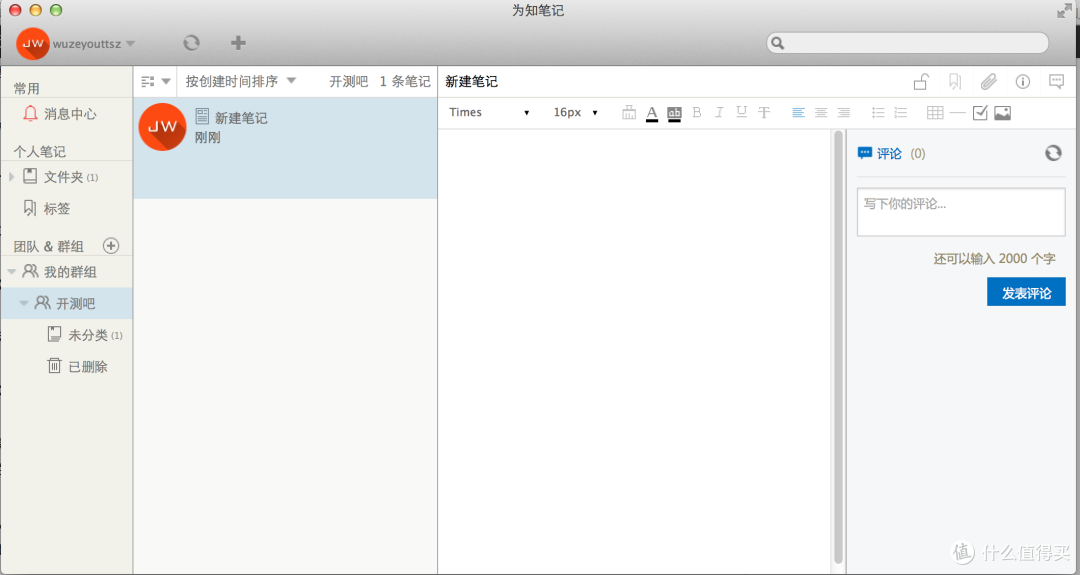
Task: Create a new note with the plus icon
Action: tap(238, 43)
